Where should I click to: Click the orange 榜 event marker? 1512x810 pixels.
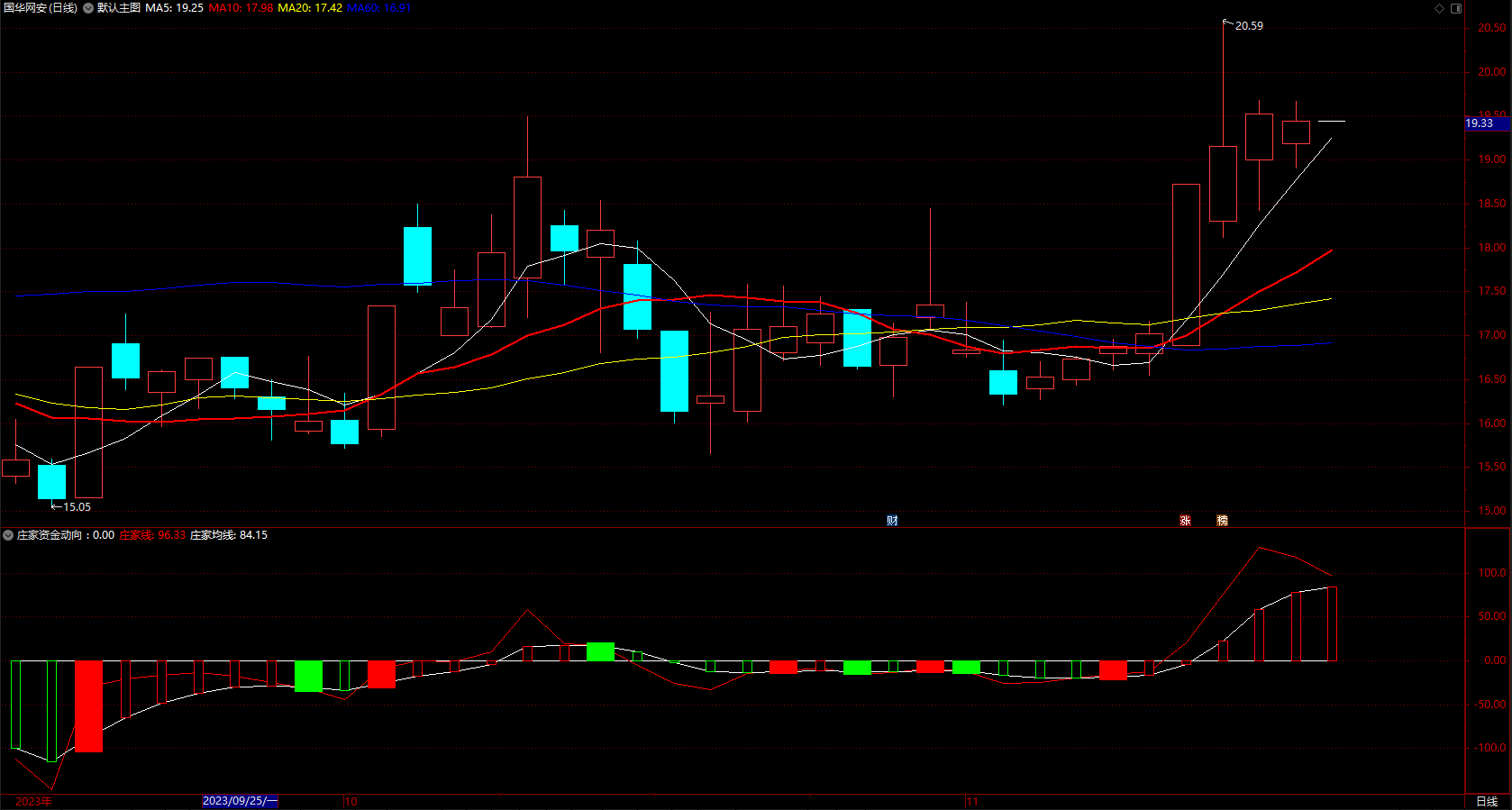(x=1222, y=521)
